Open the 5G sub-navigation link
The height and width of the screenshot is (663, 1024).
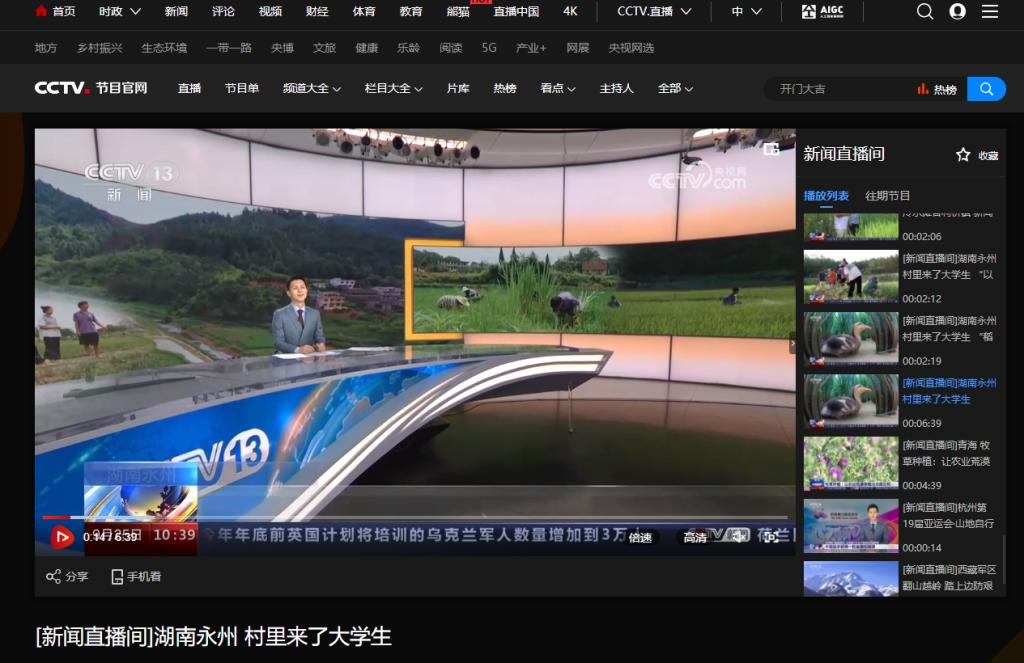[489, 48]
